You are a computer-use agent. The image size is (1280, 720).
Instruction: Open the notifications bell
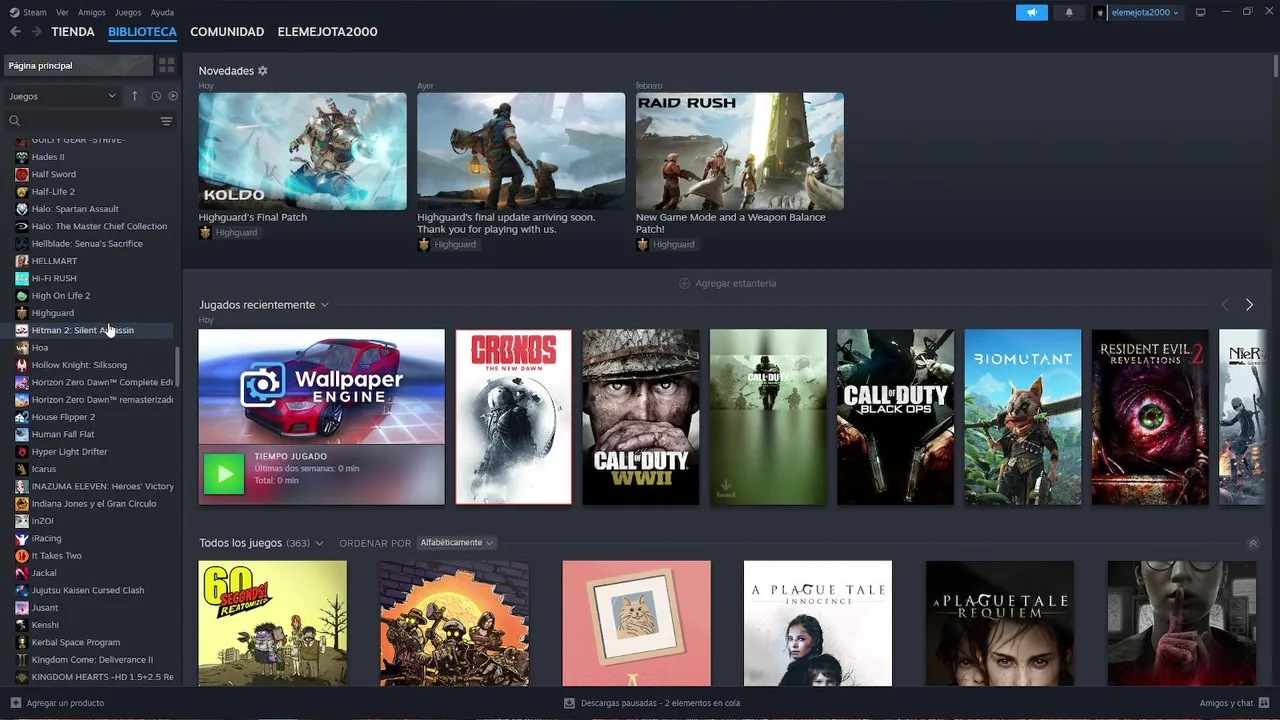[1069, 12]
